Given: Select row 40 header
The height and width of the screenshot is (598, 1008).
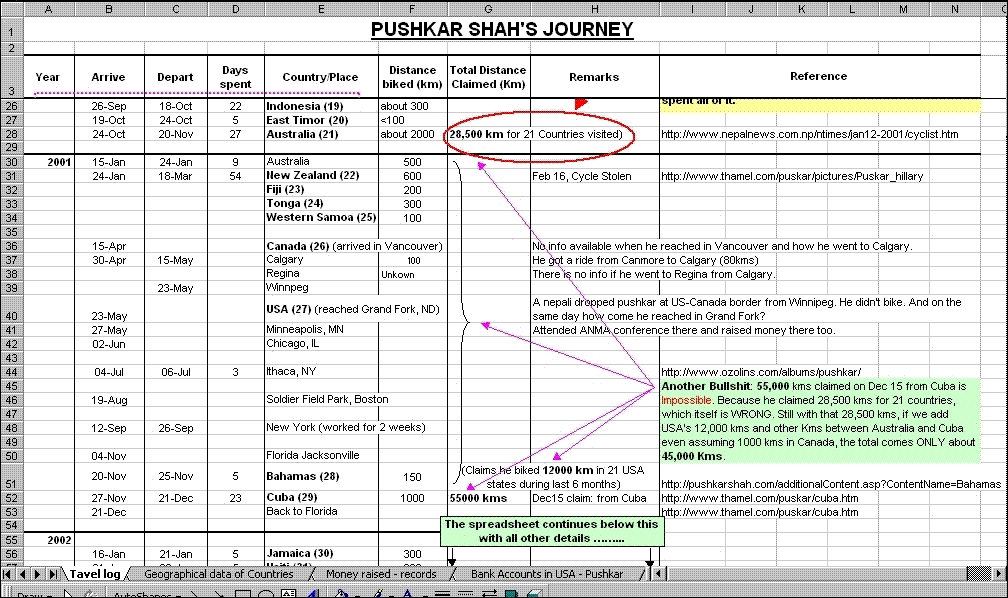Looking at the screenshot, I should 11,308.
